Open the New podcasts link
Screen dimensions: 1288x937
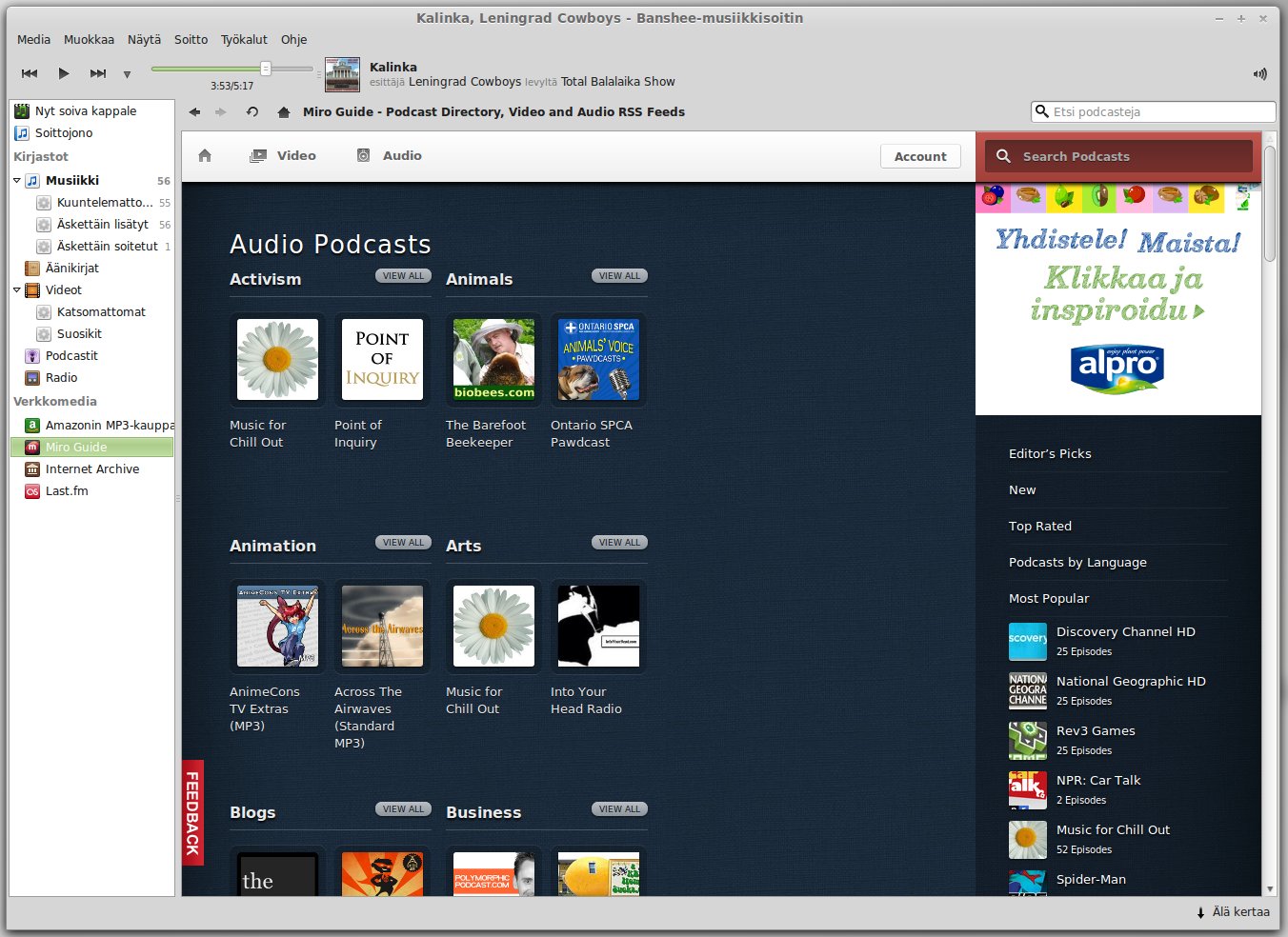(1022, 490)
